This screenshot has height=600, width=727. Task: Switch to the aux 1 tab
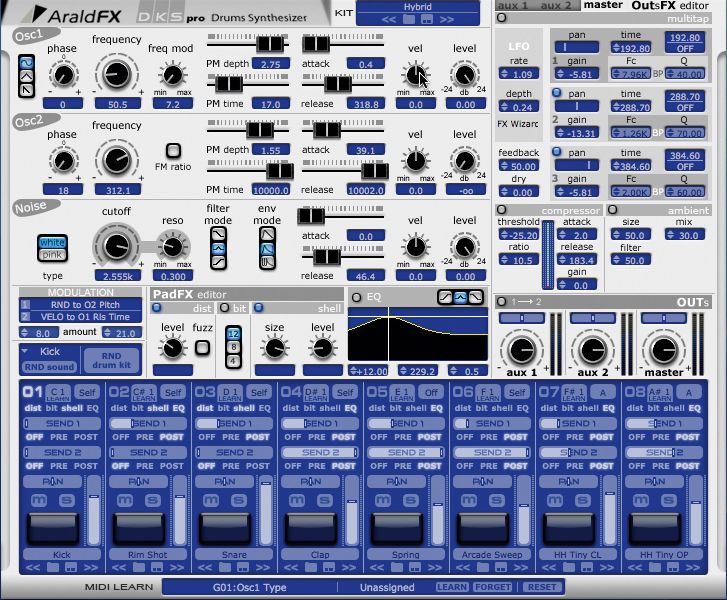click(512, 5)
